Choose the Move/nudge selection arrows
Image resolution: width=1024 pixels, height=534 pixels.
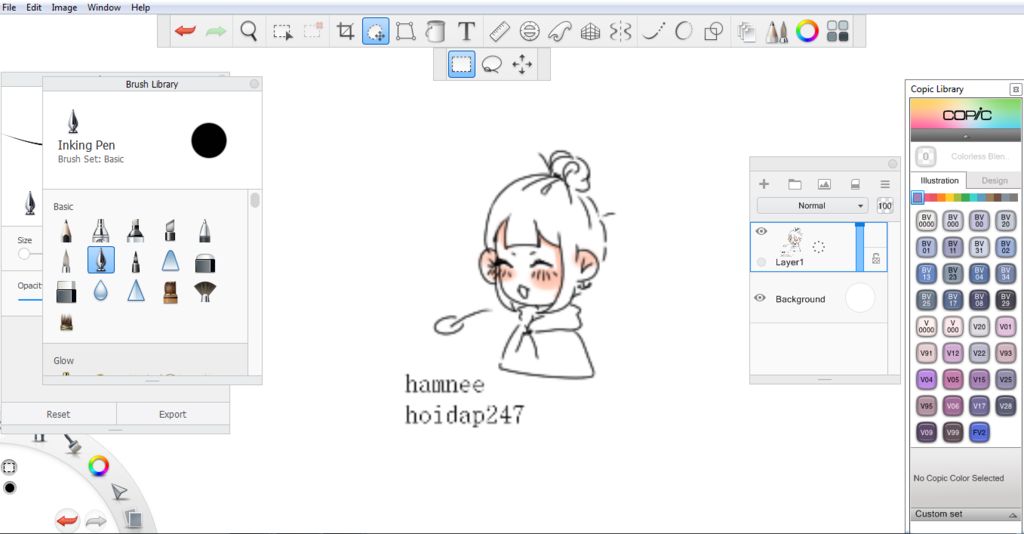522,65
